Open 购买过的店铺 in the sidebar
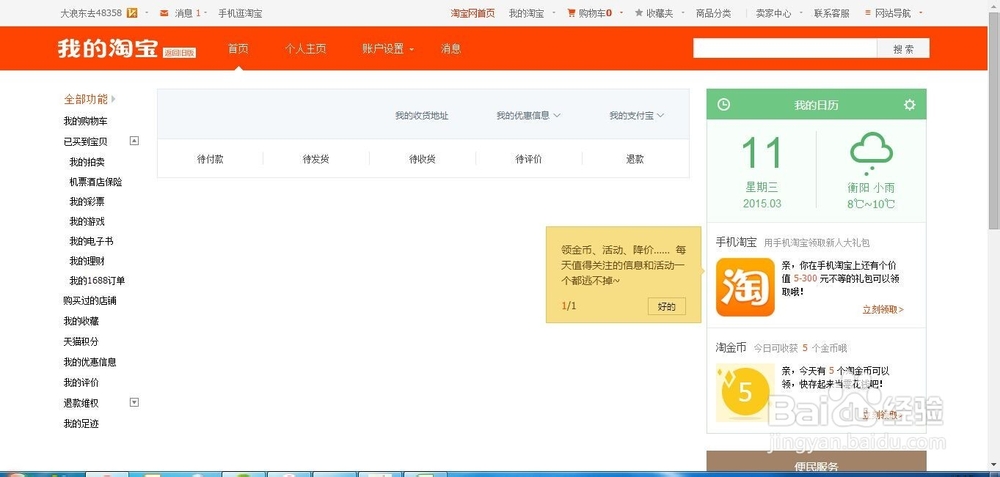1000x477 pixels. [x=90, y=300]
